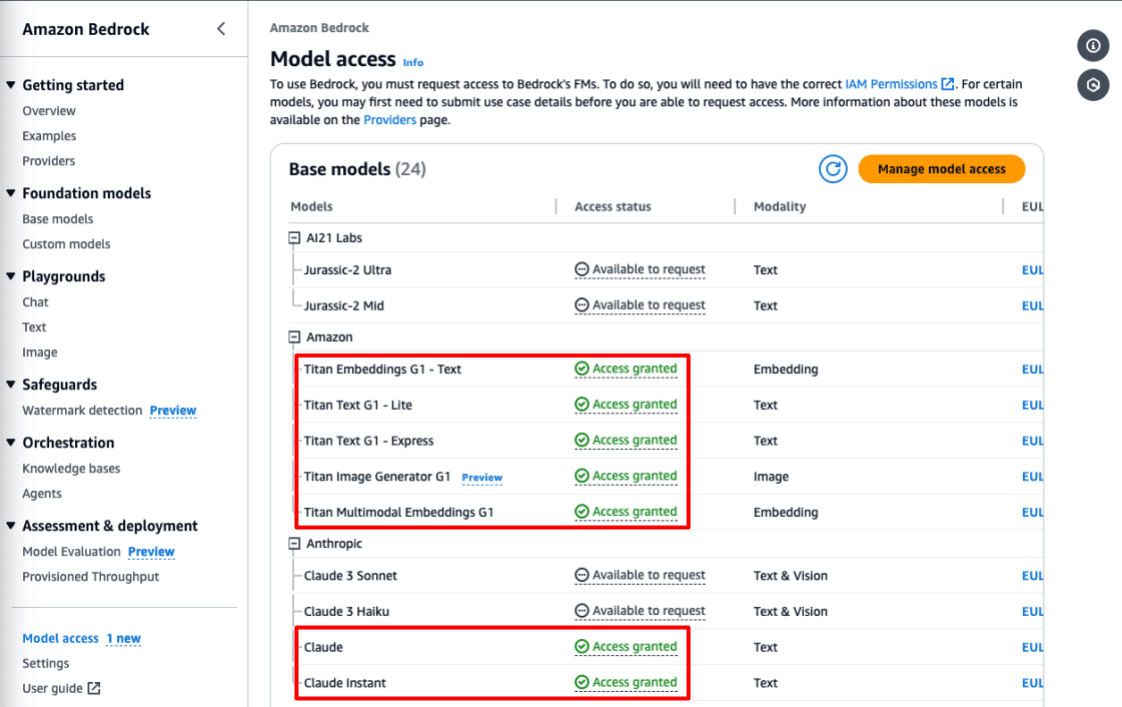Click the Info link next to Model access
Image resolution: width=1122 pixels, height=707 pixels.
coord(413,62)
